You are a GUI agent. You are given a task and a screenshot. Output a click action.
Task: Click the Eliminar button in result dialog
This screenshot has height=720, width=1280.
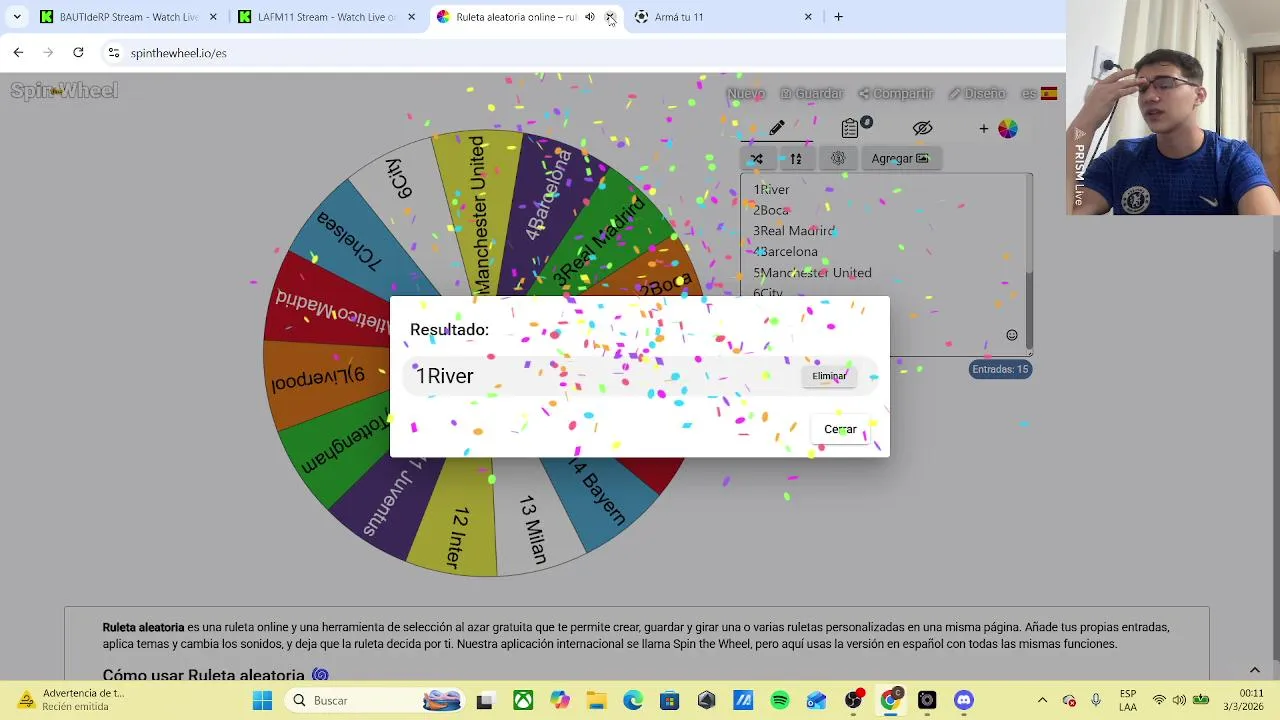[829, 376]
